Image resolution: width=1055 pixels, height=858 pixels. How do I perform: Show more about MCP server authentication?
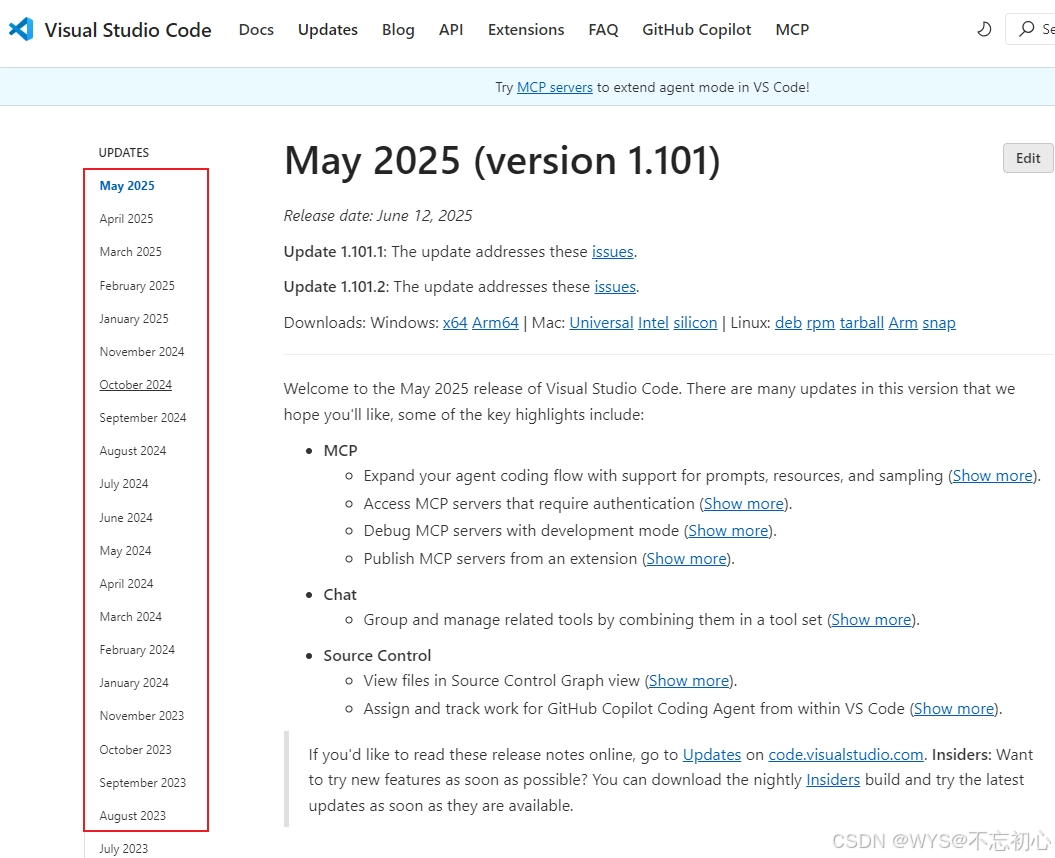(x=743, y=504)
